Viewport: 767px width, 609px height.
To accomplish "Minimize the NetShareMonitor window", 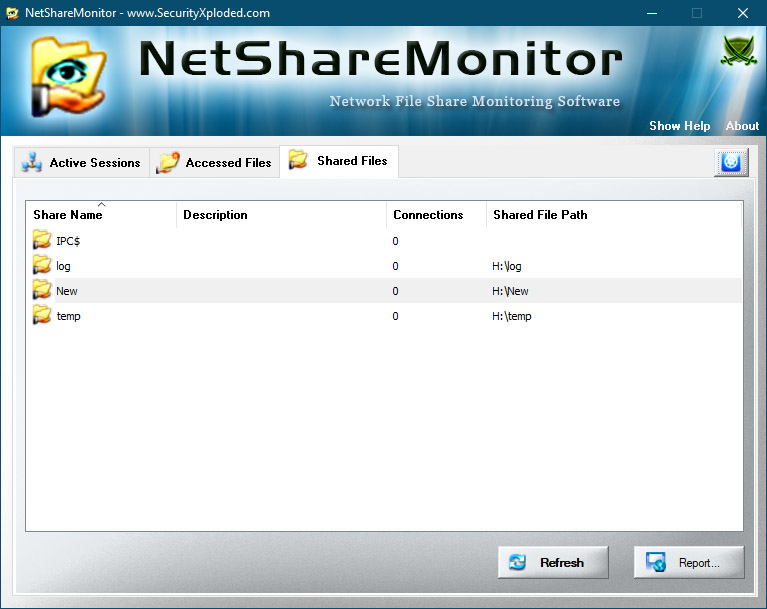I will click(x=652, y=13).
